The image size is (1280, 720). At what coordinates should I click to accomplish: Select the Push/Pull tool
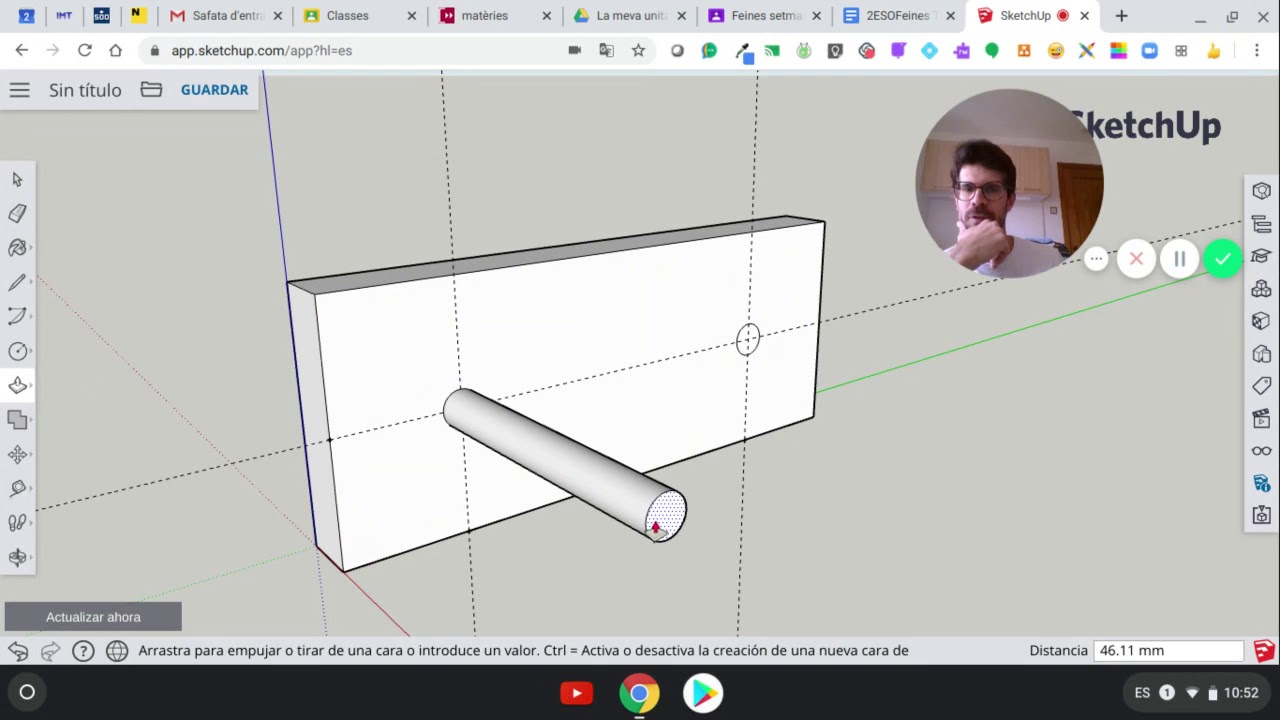(x=17, y=386)
